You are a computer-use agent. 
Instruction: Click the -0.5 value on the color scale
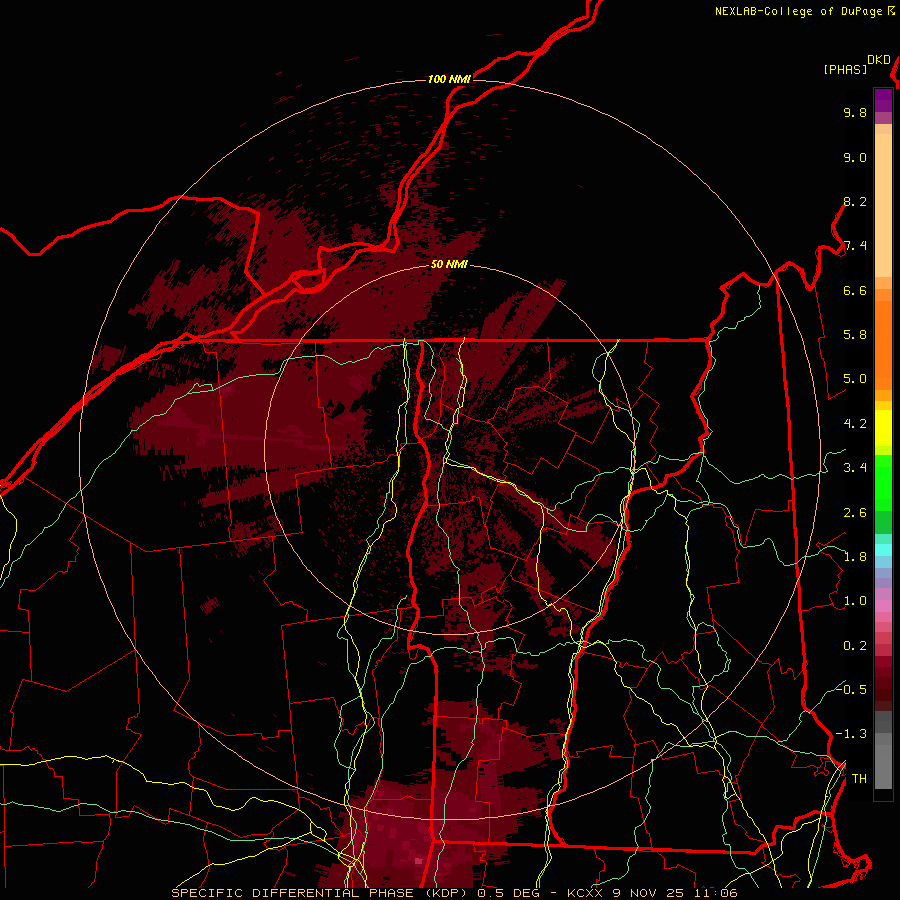(851, 690)
